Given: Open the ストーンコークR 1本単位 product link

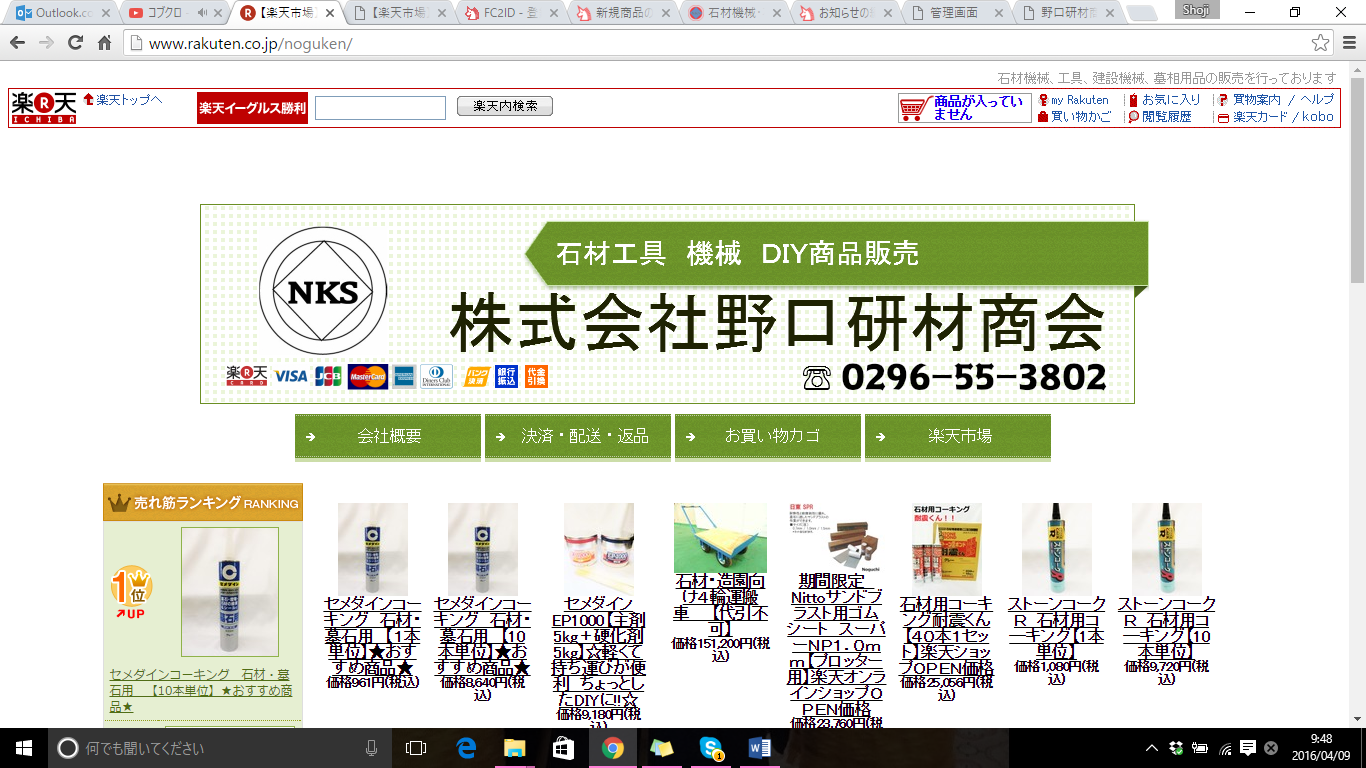Looking at the screenshot, I should coord(1057,628).
